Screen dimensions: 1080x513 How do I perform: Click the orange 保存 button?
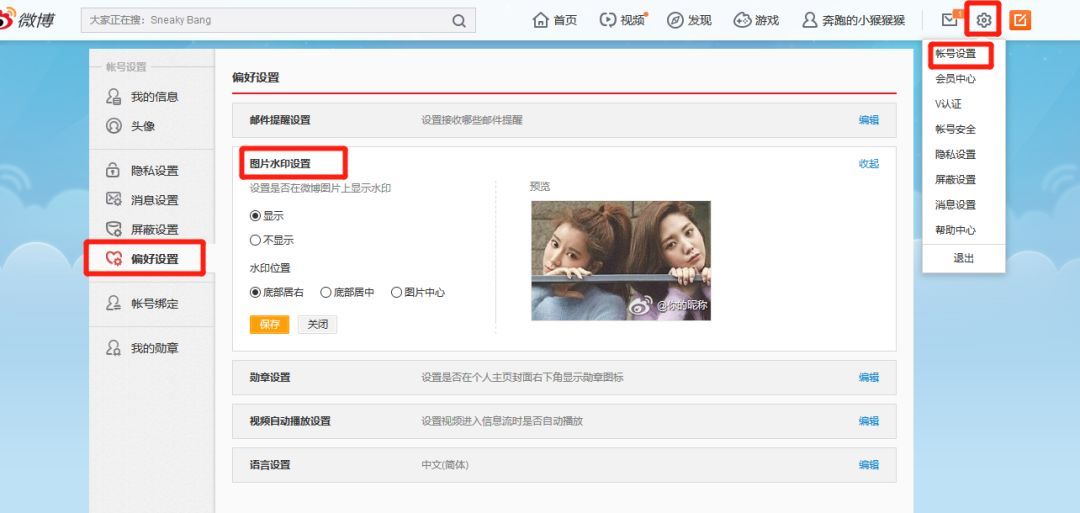click(x=269, y=324)
